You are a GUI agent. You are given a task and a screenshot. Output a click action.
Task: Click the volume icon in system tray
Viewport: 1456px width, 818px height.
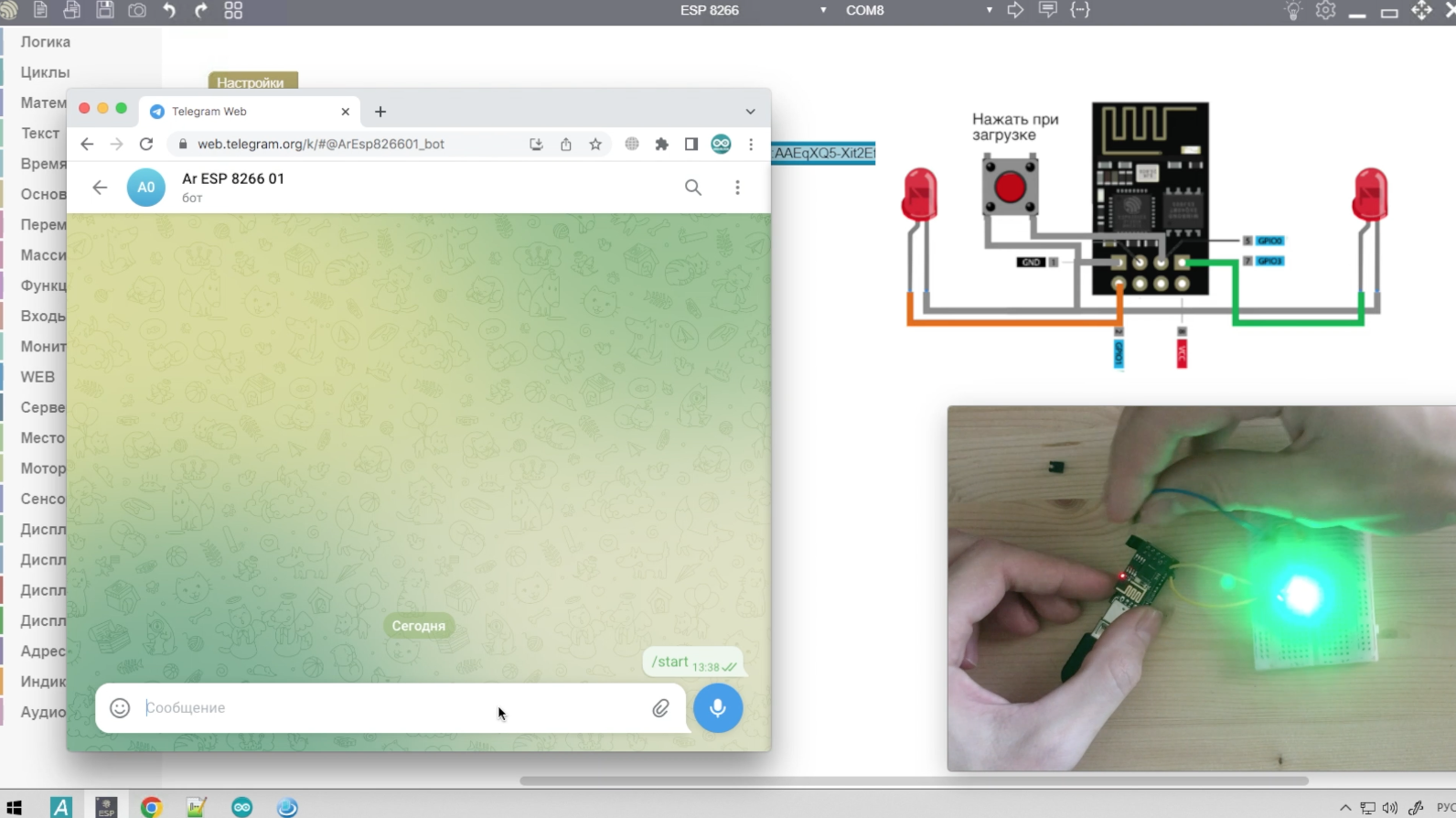pyautogui.click(x=1390, y=808)
